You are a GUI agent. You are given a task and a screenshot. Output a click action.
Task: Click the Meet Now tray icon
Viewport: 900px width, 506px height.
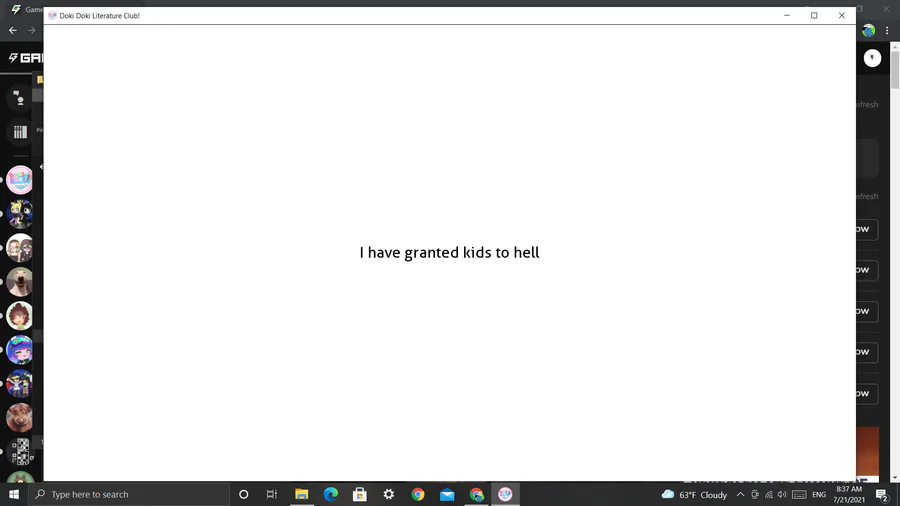(x=755, y=495)
